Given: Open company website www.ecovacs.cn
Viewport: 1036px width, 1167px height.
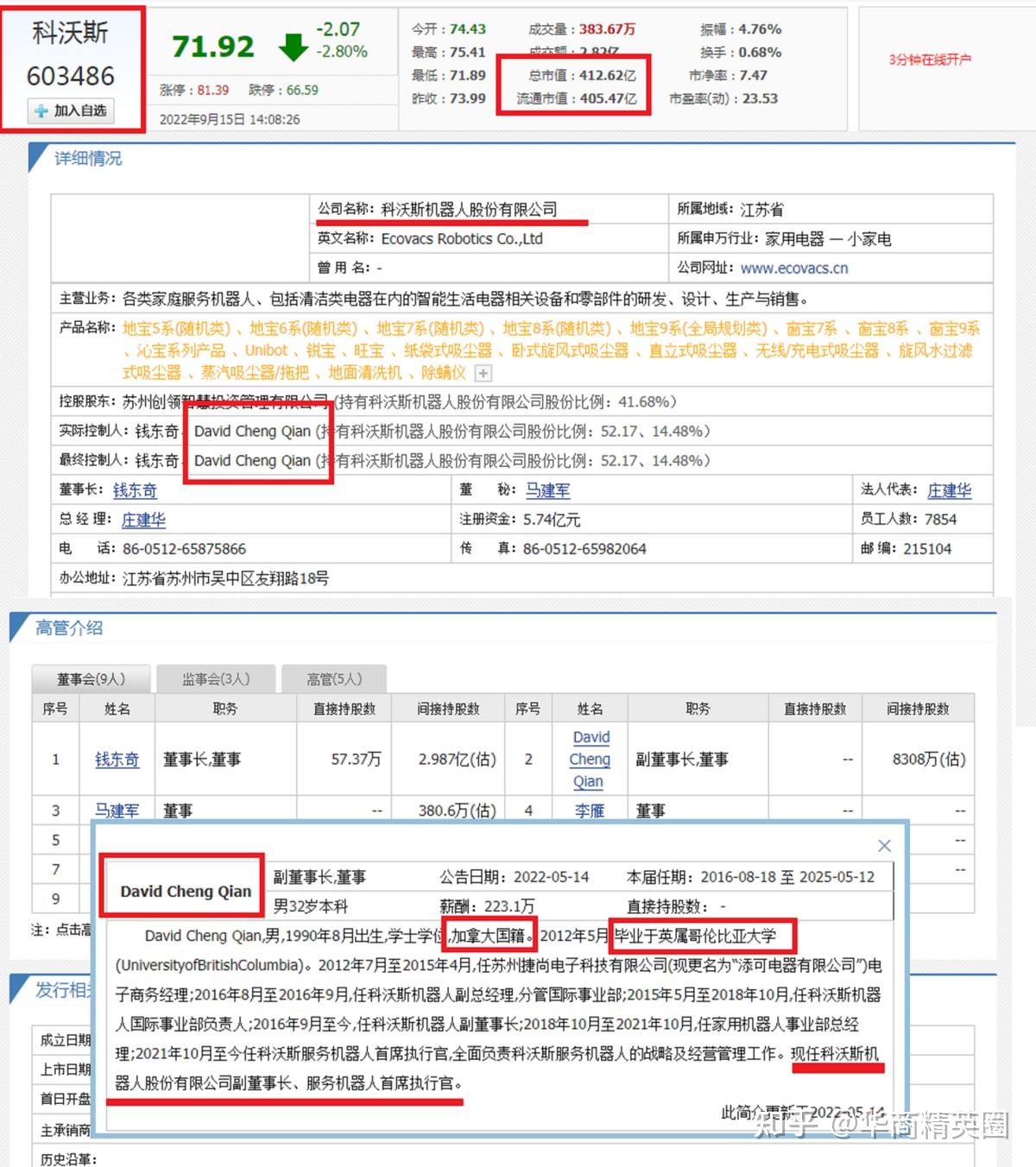Looking at the screenshot, I should 794,268.
